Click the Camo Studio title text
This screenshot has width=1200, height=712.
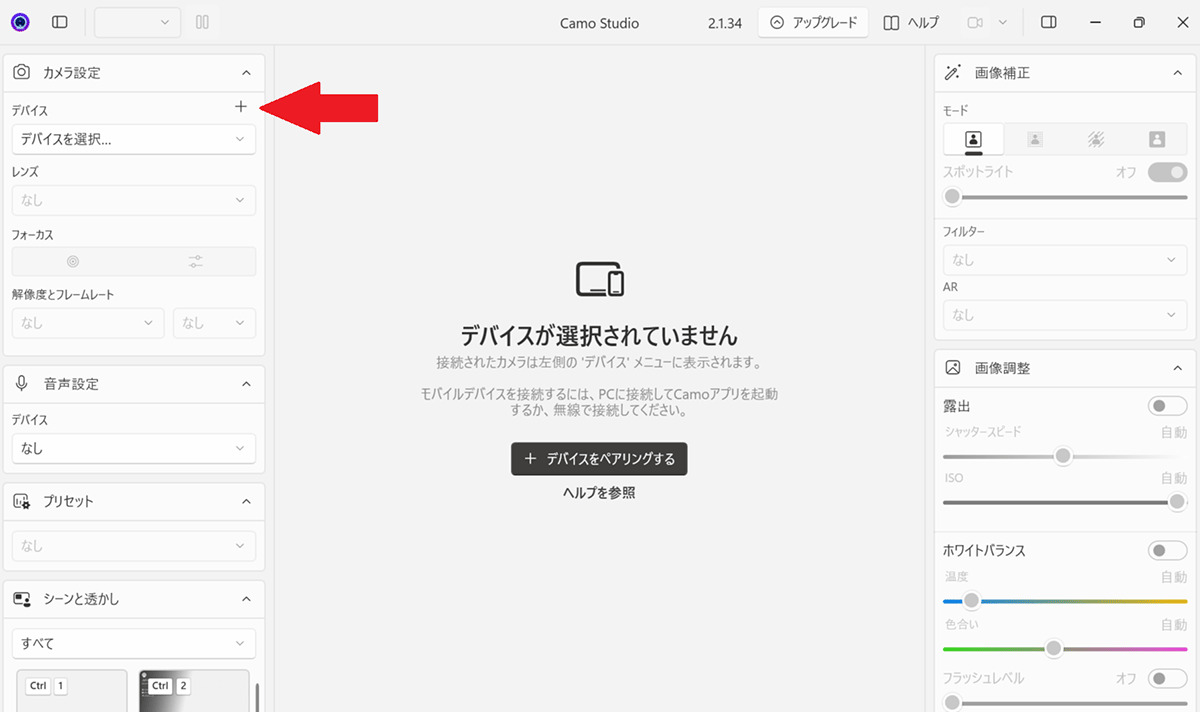click(599, 22)
